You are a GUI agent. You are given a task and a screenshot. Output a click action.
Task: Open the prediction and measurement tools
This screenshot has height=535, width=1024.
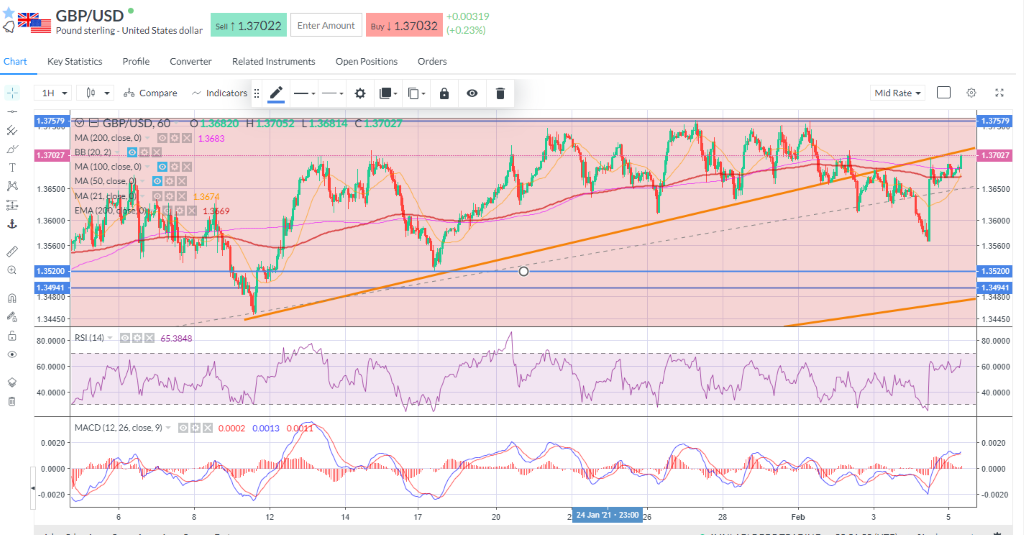point(12,205)
